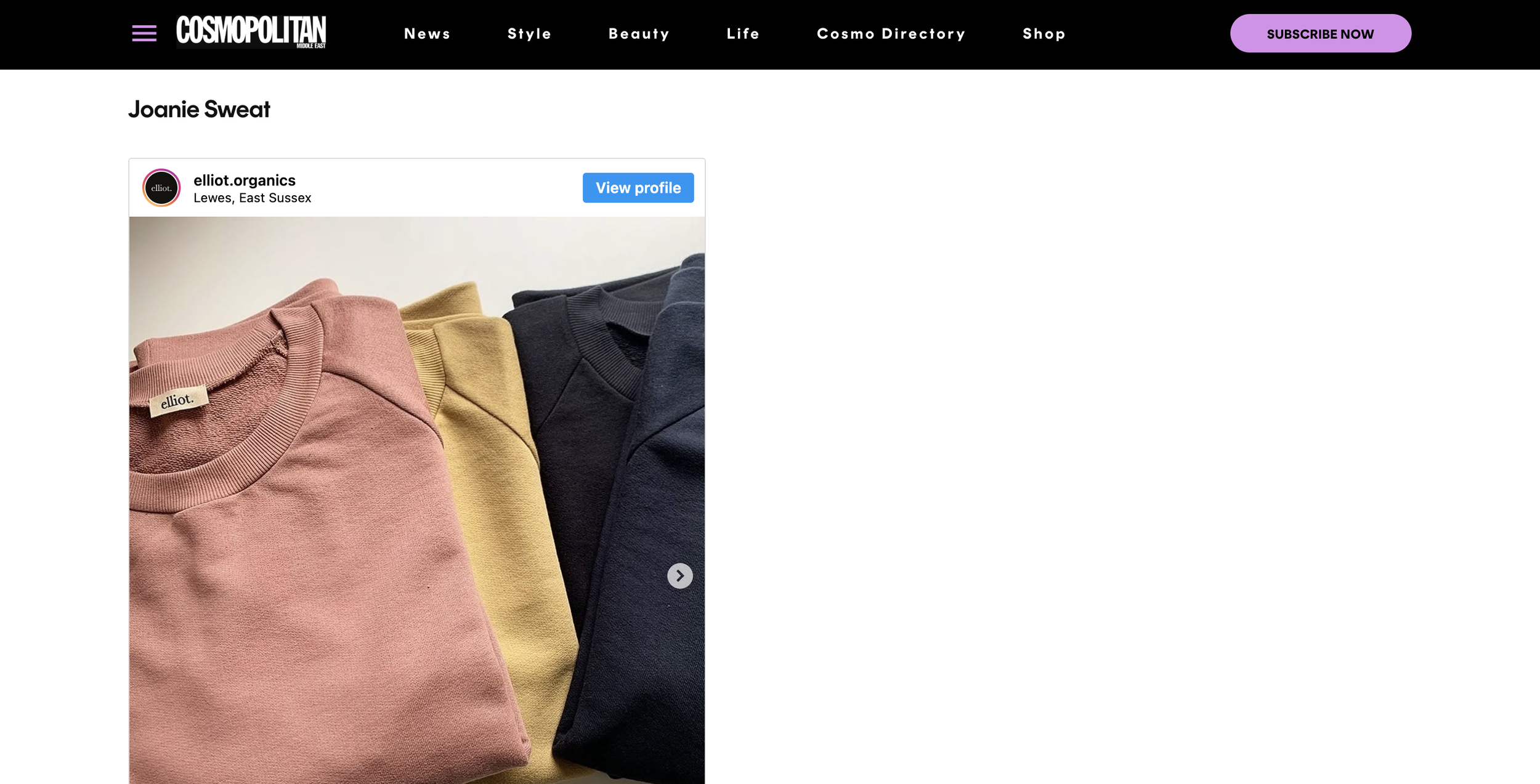Open the elliot.organics username link
The width and height of the screenshot is (1540, 784).
point(245,180)
